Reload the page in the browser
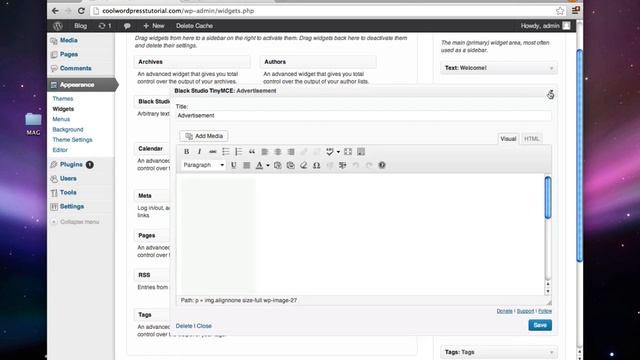640x360 pixels. pyautogui.click(x=81, y=11)
